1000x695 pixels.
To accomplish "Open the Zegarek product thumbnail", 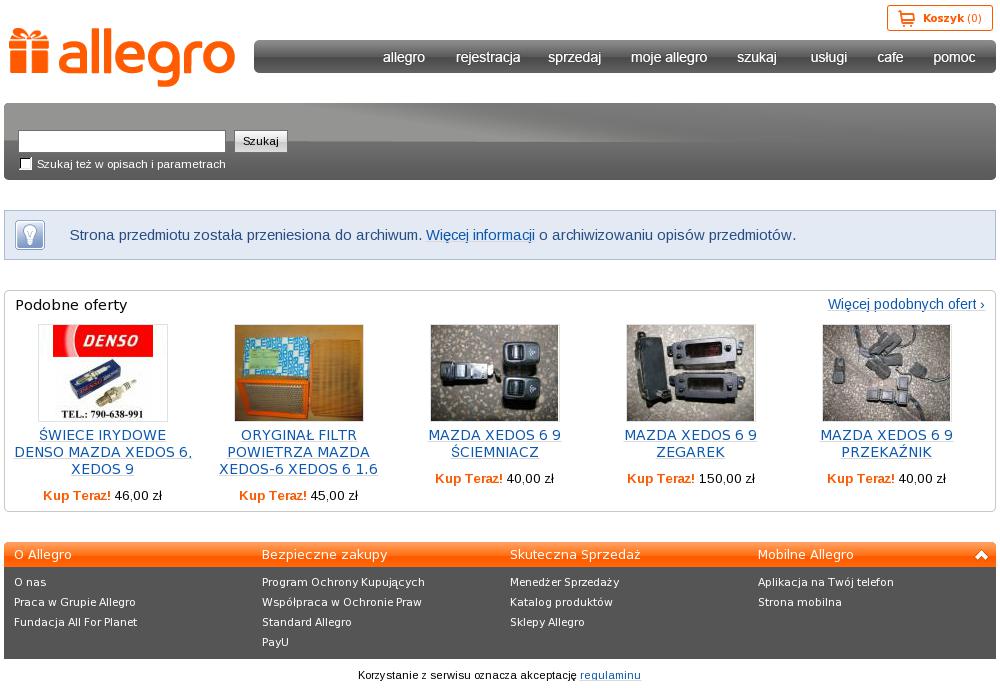I will point(691,373).
